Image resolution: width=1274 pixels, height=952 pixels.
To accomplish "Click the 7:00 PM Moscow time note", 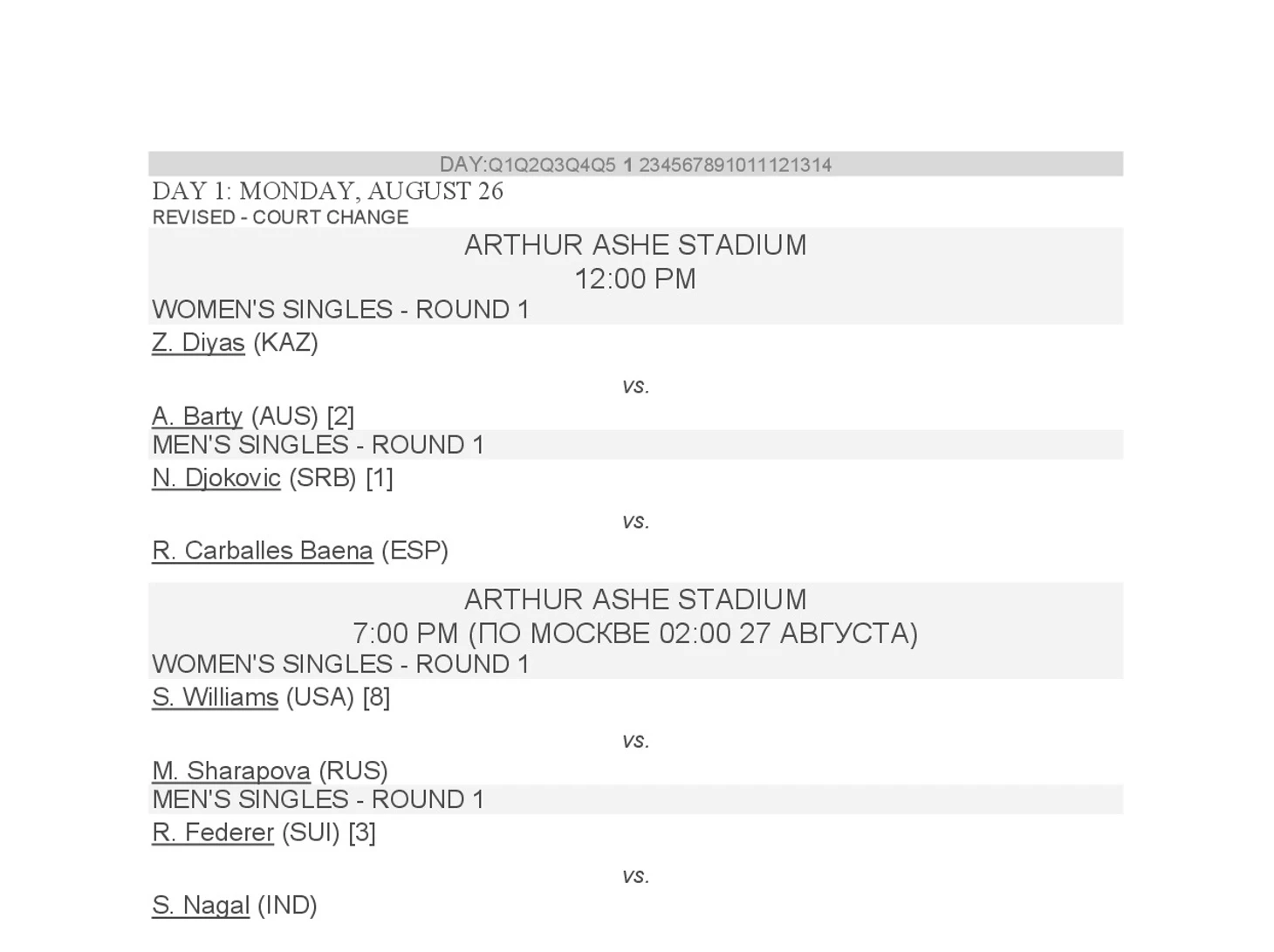I will pos(635,634).
